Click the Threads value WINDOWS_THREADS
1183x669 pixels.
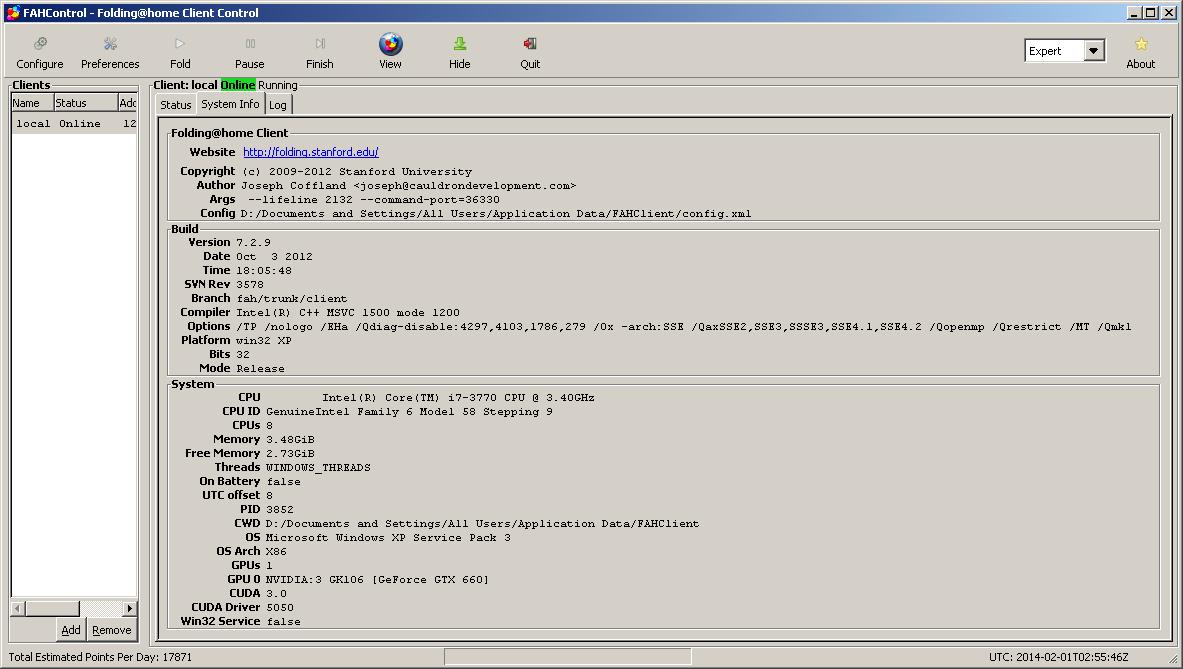tap(318, 468)
